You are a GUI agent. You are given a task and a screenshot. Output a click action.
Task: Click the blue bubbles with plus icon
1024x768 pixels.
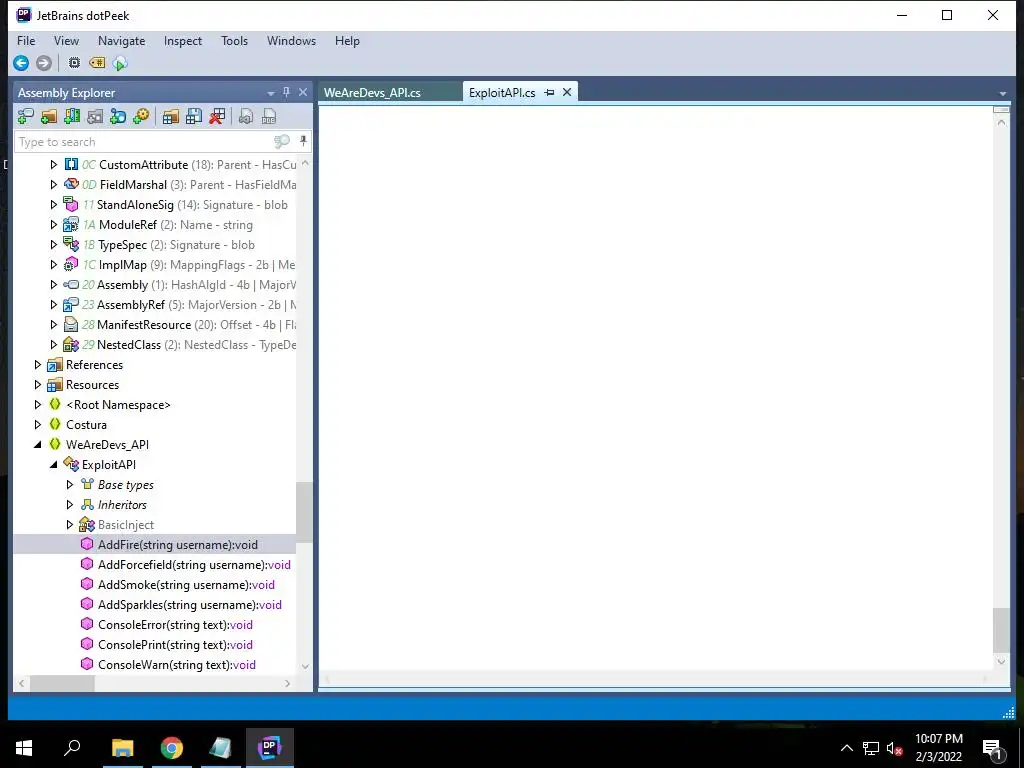point(118,117)
